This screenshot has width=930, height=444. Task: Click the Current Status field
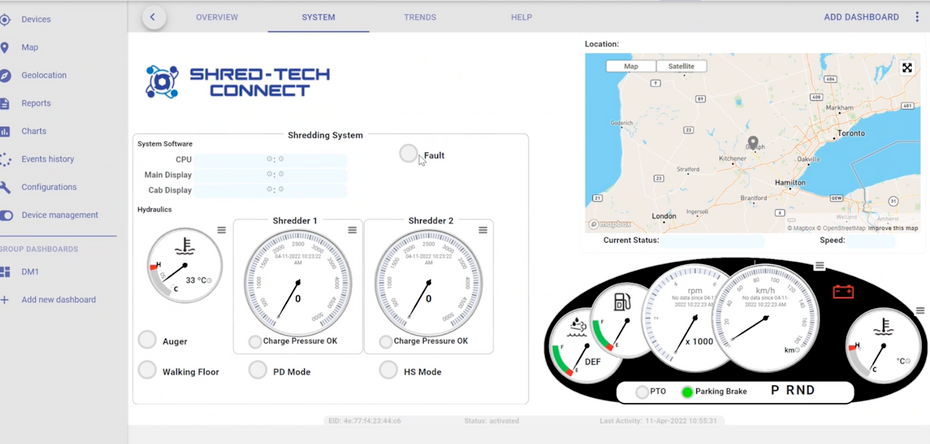pyautogui.click(x=713, y=241)
